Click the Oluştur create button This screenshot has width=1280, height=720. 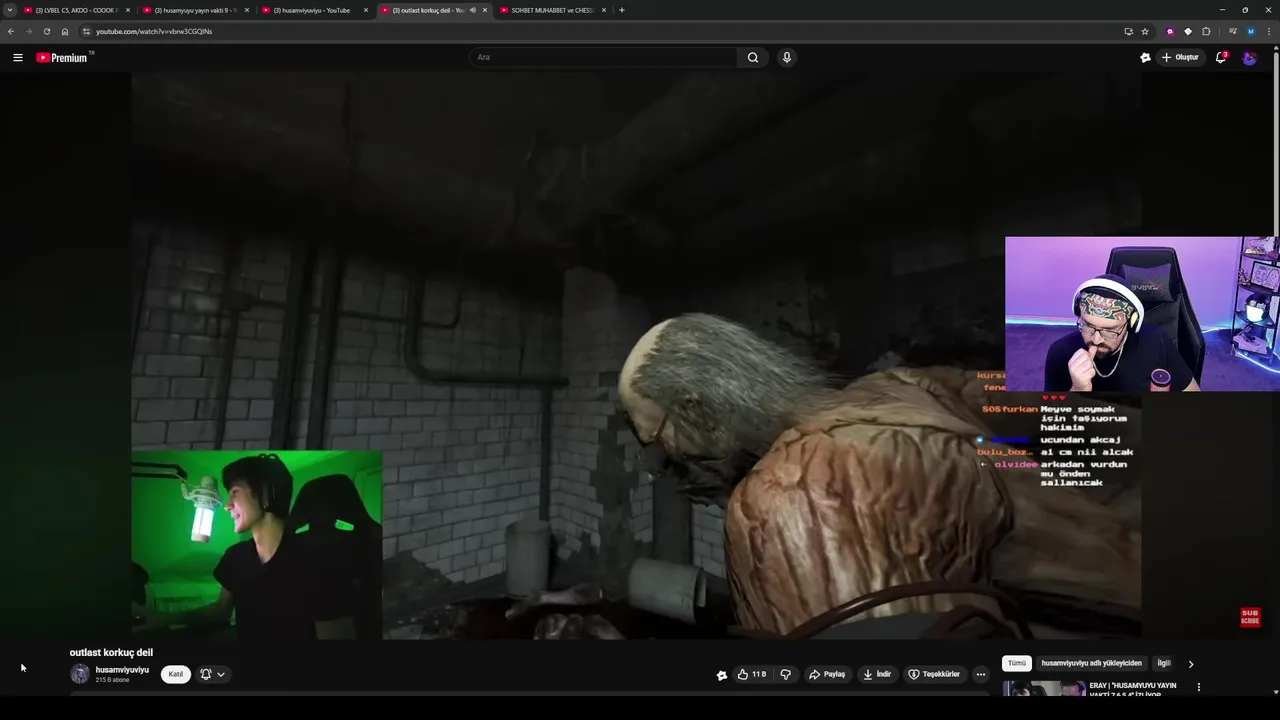tap(1180, 57)
